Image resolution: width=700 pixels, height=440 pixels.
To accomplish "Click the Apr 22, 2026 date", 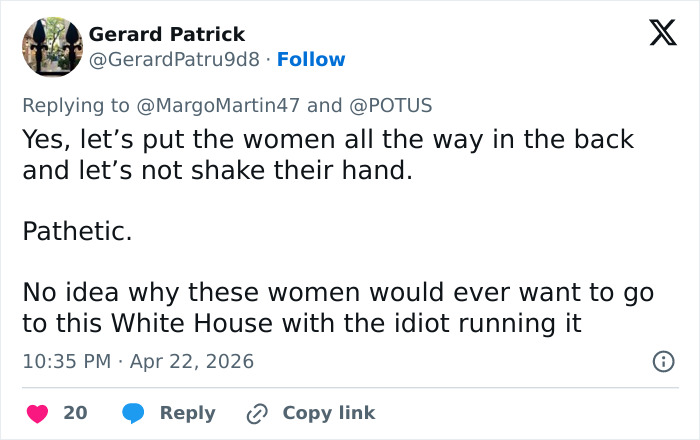I will point(191,361).
